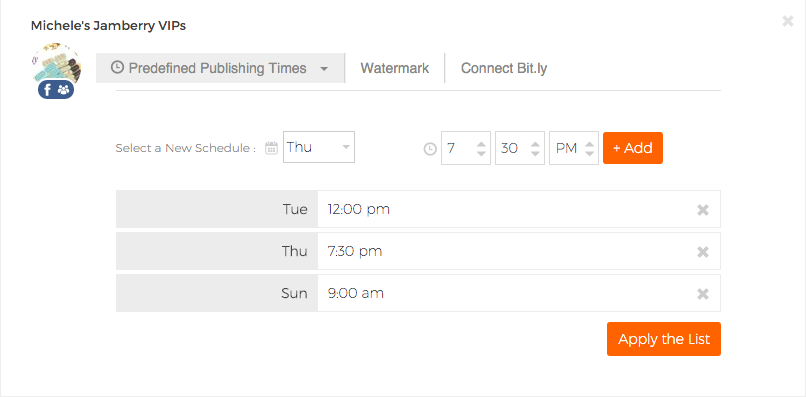Open the Connect Bit.ly tab
Image resolution: width=806 pixels, height=397 pixels.
pos(504,68)
